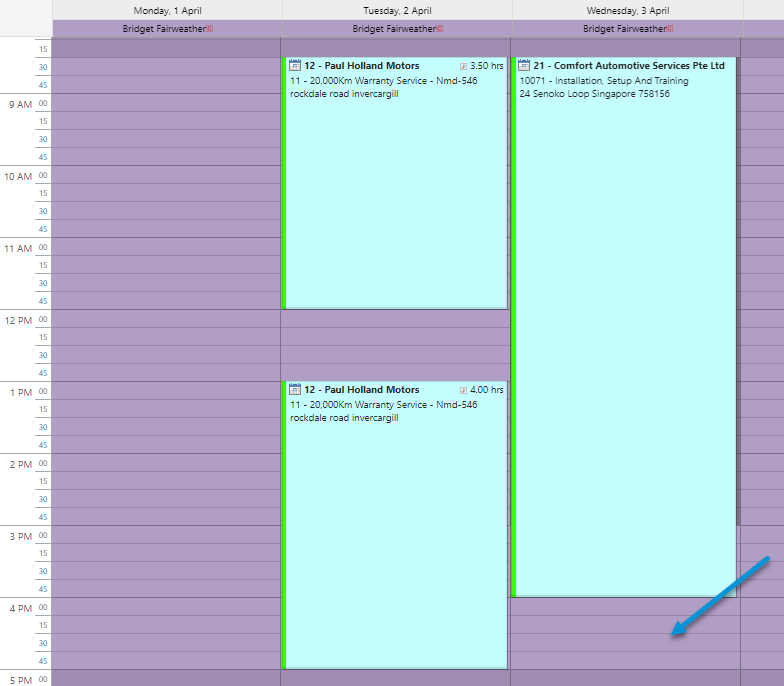Screen dimensions: 784x686
Task: Click green status bar of Comfort Automotive appointment
Action: click(514, 327)
